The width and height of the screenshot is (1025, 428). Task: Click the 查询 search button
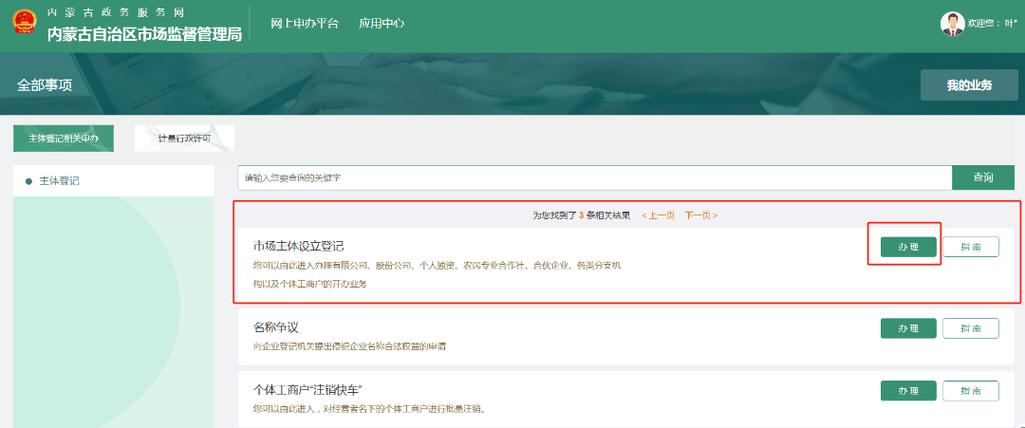point(983,177)
